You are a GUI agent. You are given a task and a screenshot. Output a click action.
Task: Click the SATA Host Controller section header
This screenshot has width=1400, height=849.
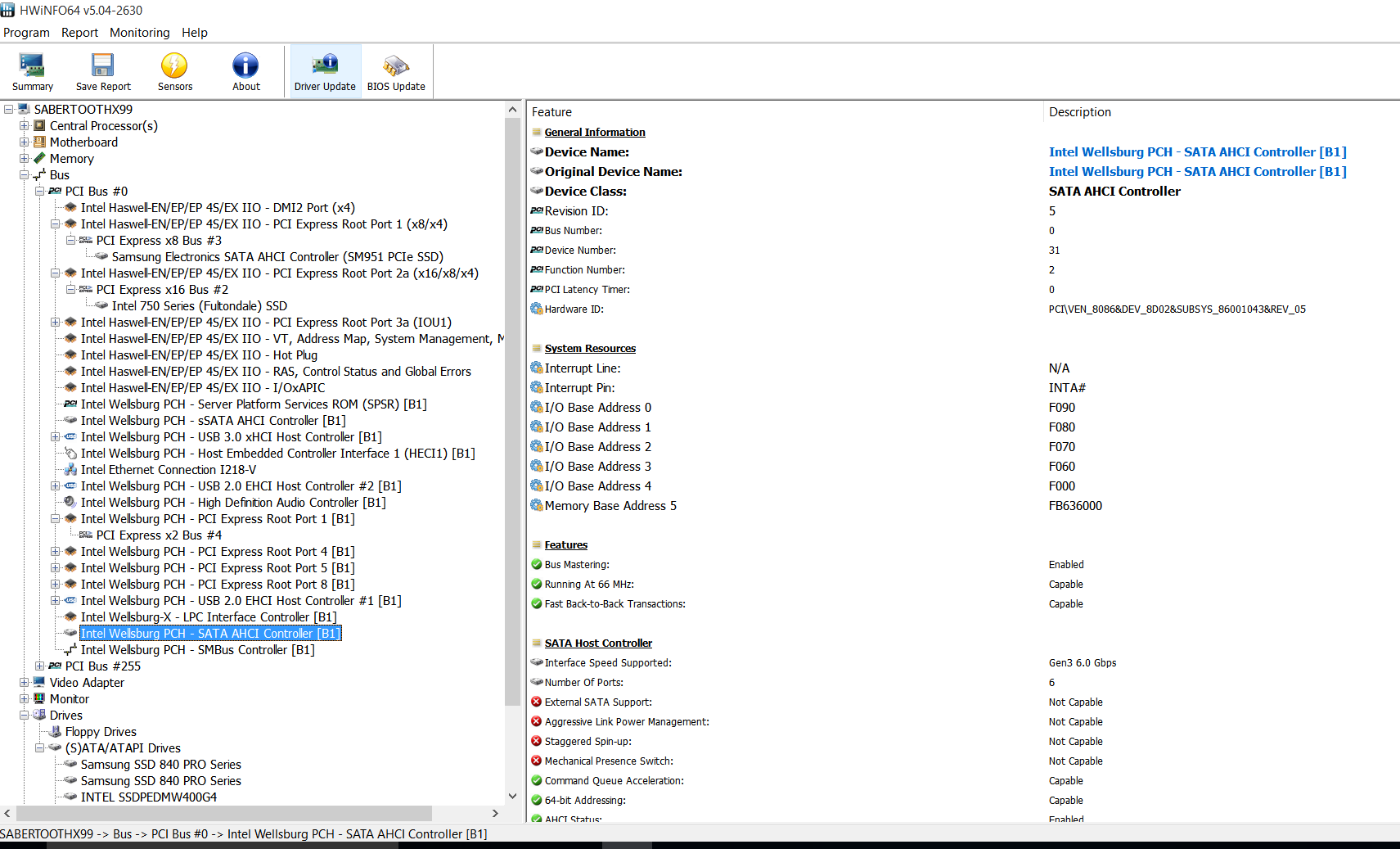click(x=598, y=643)
